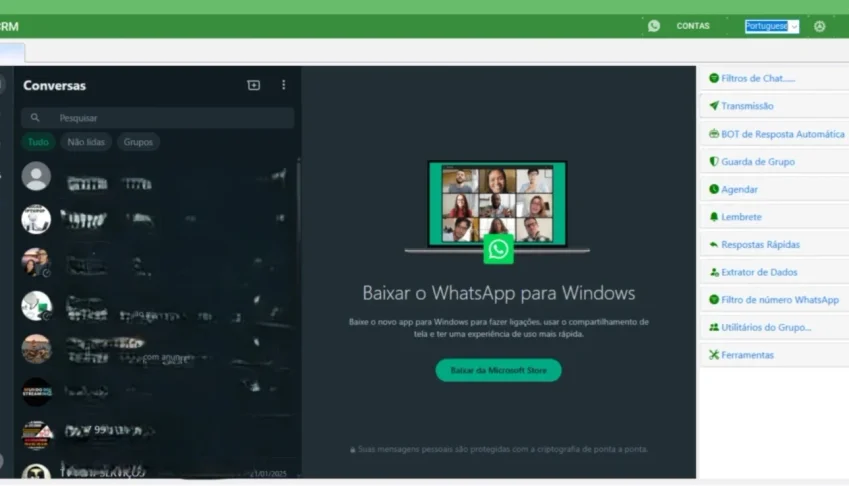Click the Guarda de Grupo shield icon
The width and height of the screenshot is (849, 486).
coord(714,161)
